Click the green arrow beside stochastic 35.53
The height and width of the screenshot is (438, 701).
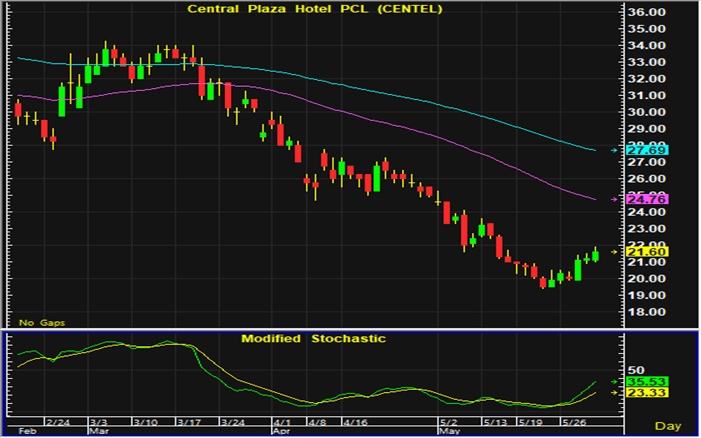point(613,381)
